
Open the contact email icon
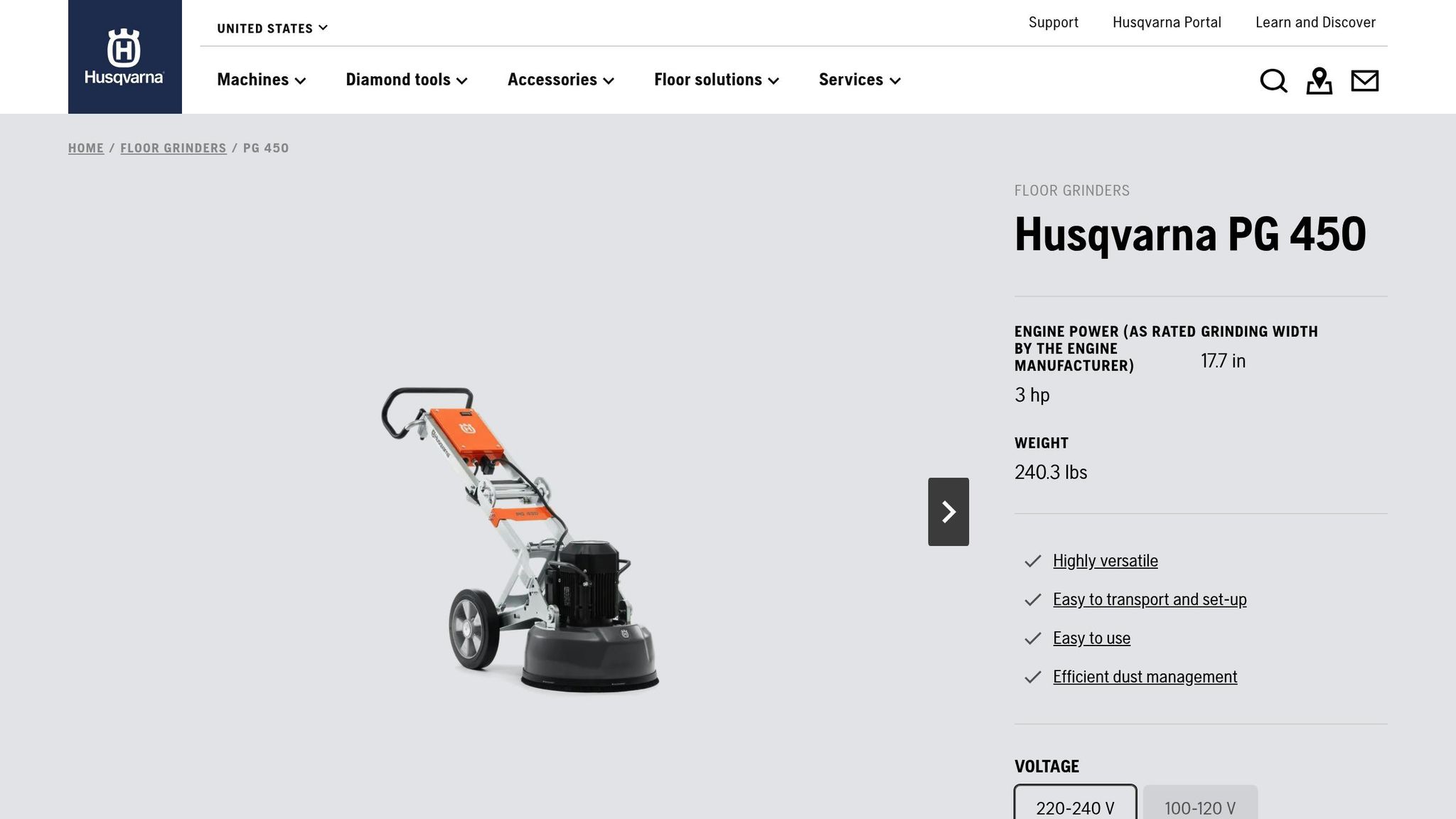tap(1364, 81)
